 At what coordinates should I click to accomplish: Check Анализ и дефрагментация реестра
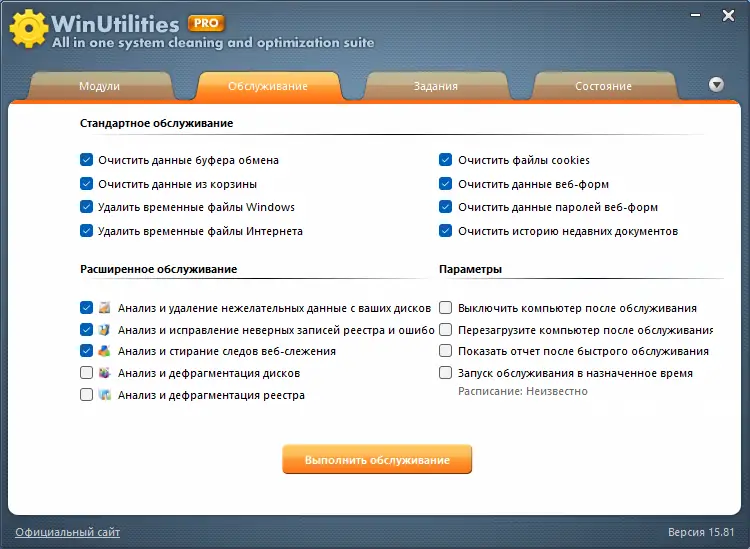click(x=86, y=395)
